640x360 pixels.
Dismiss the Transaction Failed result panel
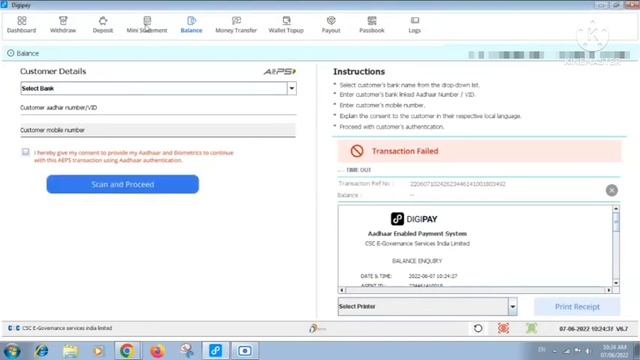pyautogui.click(x=611, y=190)
